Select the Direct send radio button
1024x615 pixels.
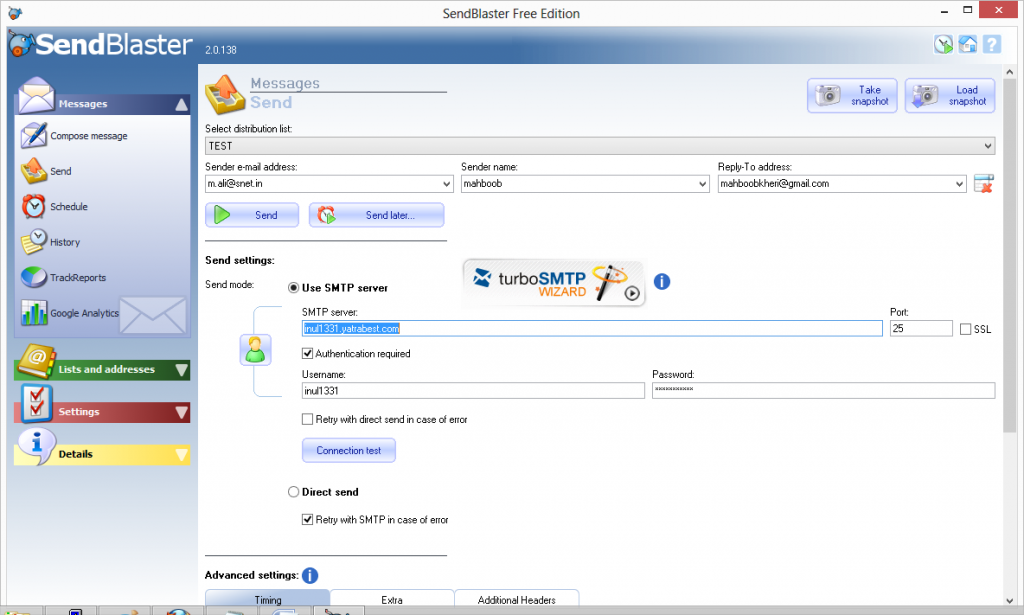pos(293,492)
